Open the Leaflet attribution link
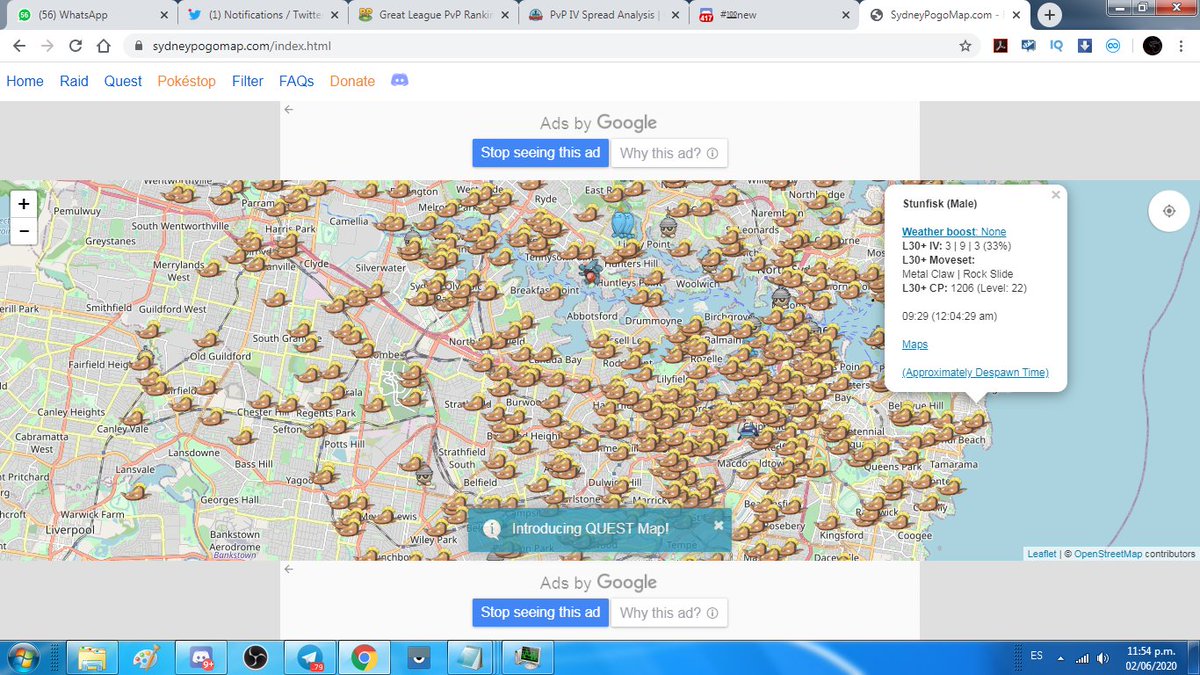The image size is (1200, 675). pos(1042,553)
